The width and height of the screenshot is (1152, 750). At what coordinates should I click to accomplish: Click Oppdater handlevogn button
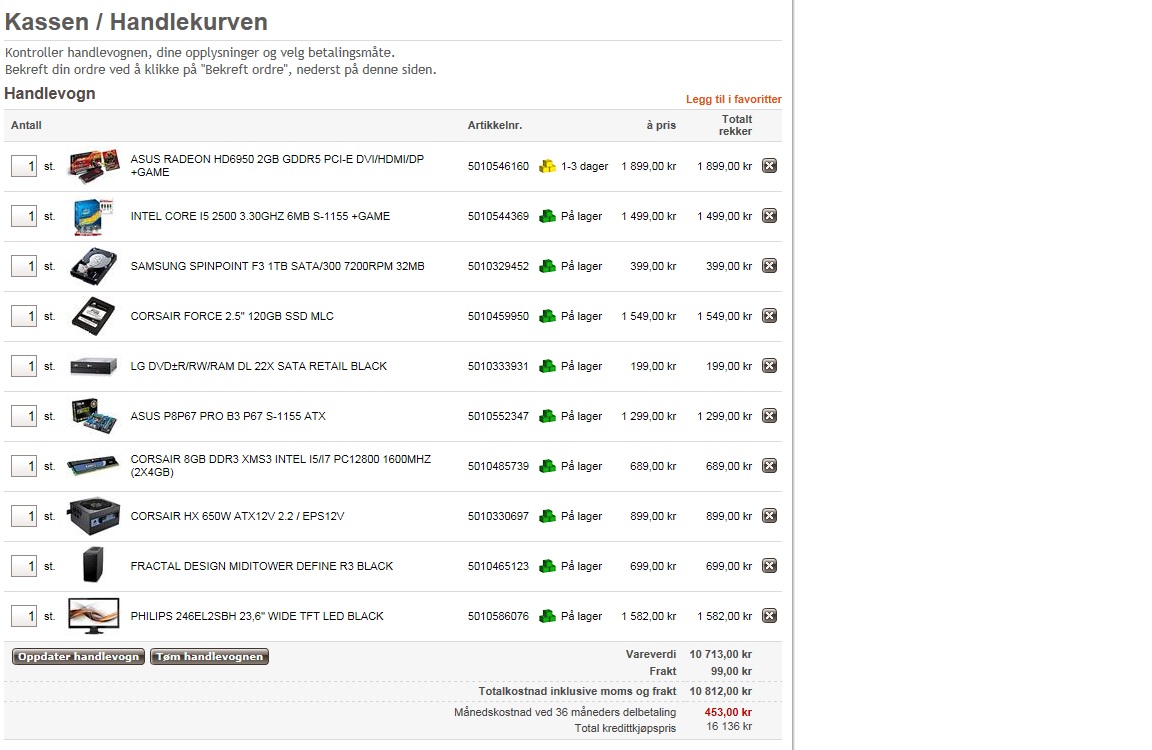point(79,657)
